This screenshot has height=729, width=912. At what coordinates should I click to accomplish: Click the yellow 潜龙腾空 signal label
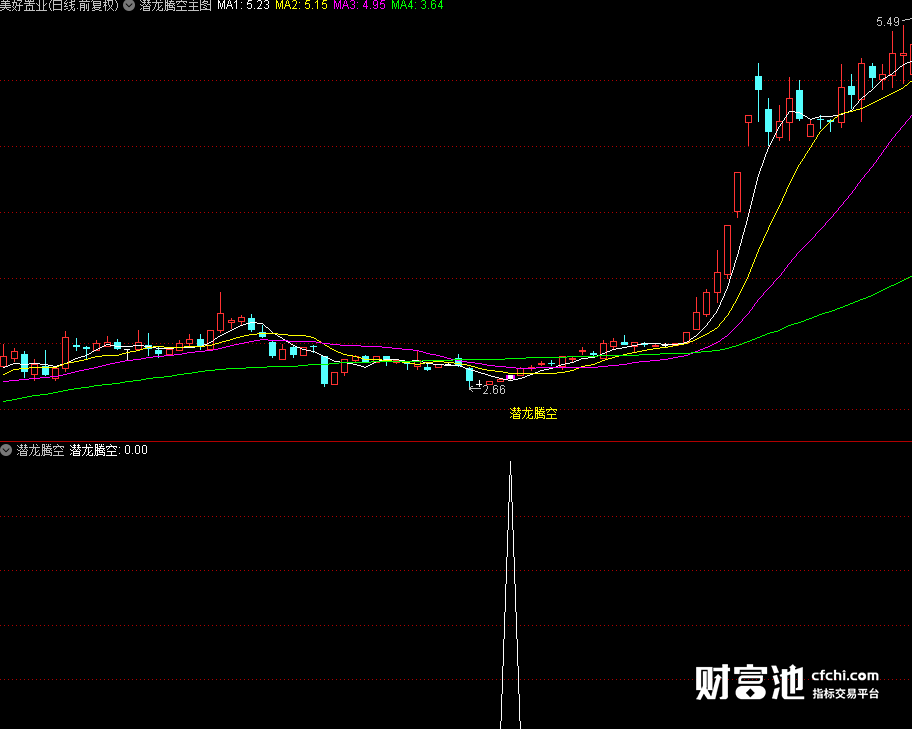click(533, 413)
